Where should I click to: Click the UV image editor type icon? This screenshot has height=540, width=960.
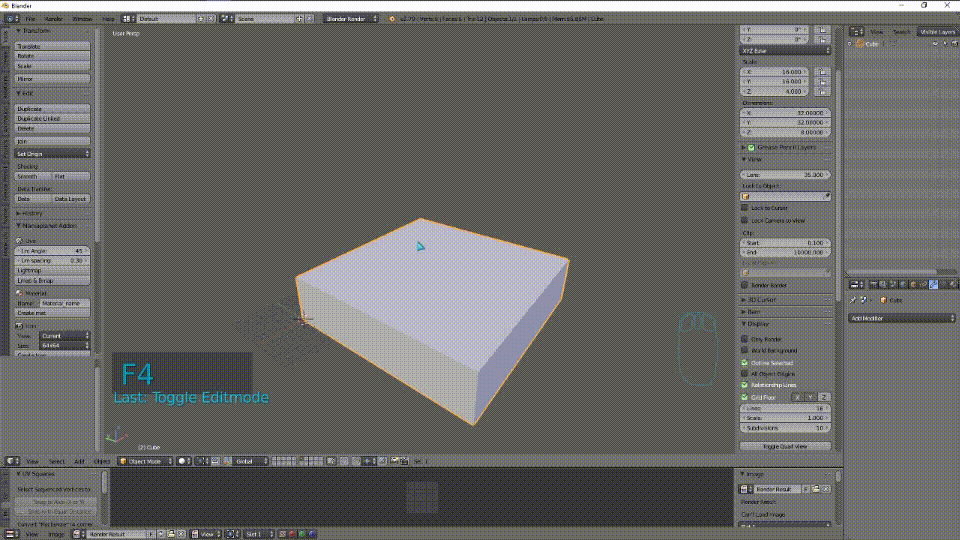click(x=10, y=534)
